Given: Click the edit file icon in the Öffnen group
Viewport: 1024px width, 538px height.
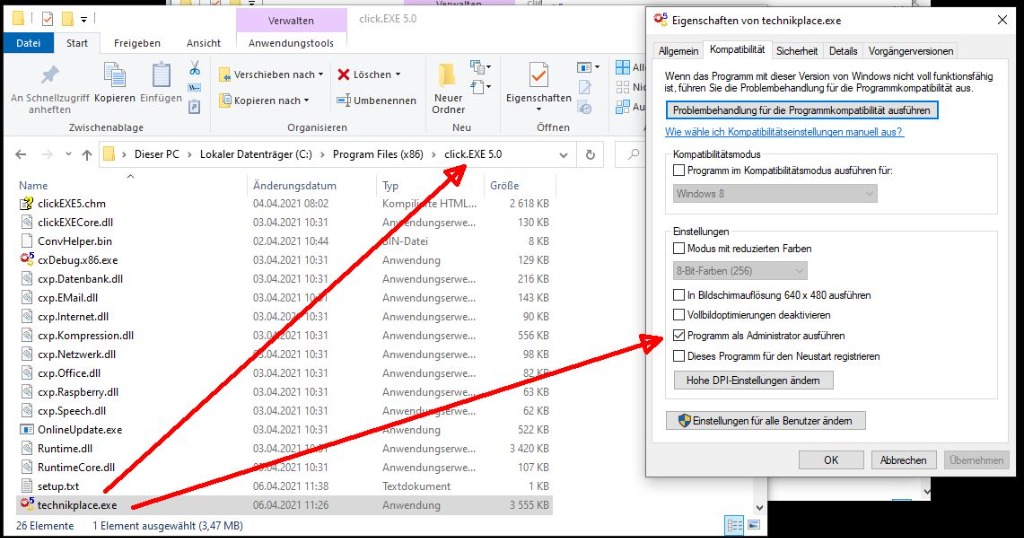Looking at the screenshot, I should (585, 87).
